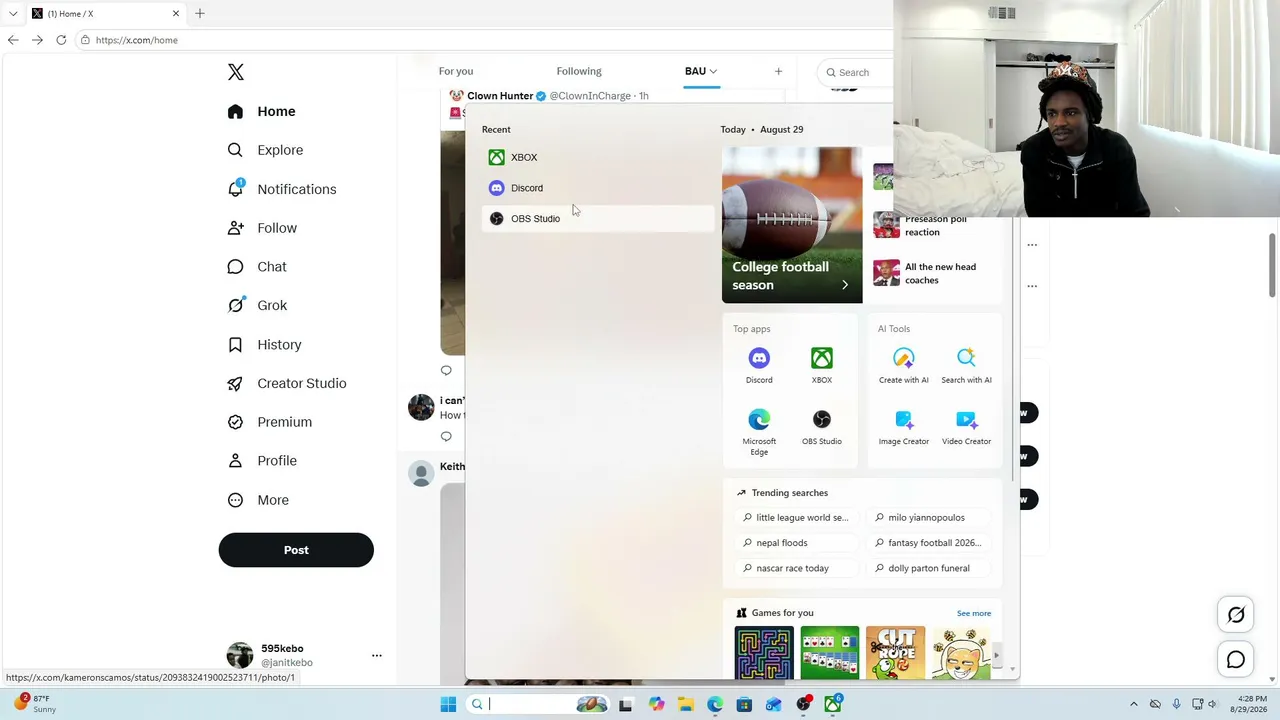Open XBOX from the Recent list
The width and height of the screenshot is (1280, 720).
pos(597,157)
